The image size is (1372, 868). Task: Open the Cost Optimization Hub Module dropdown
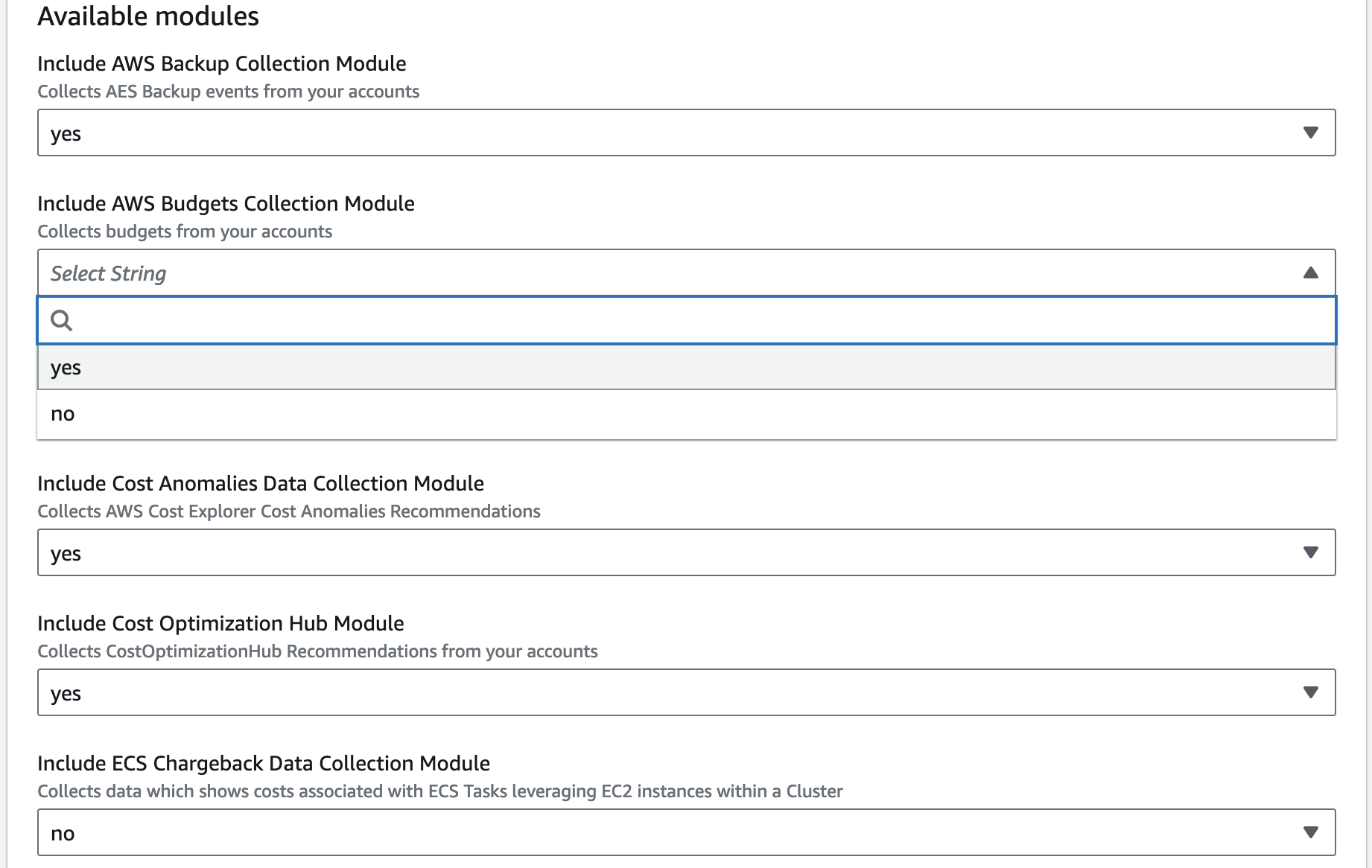(x=686, y=692)
